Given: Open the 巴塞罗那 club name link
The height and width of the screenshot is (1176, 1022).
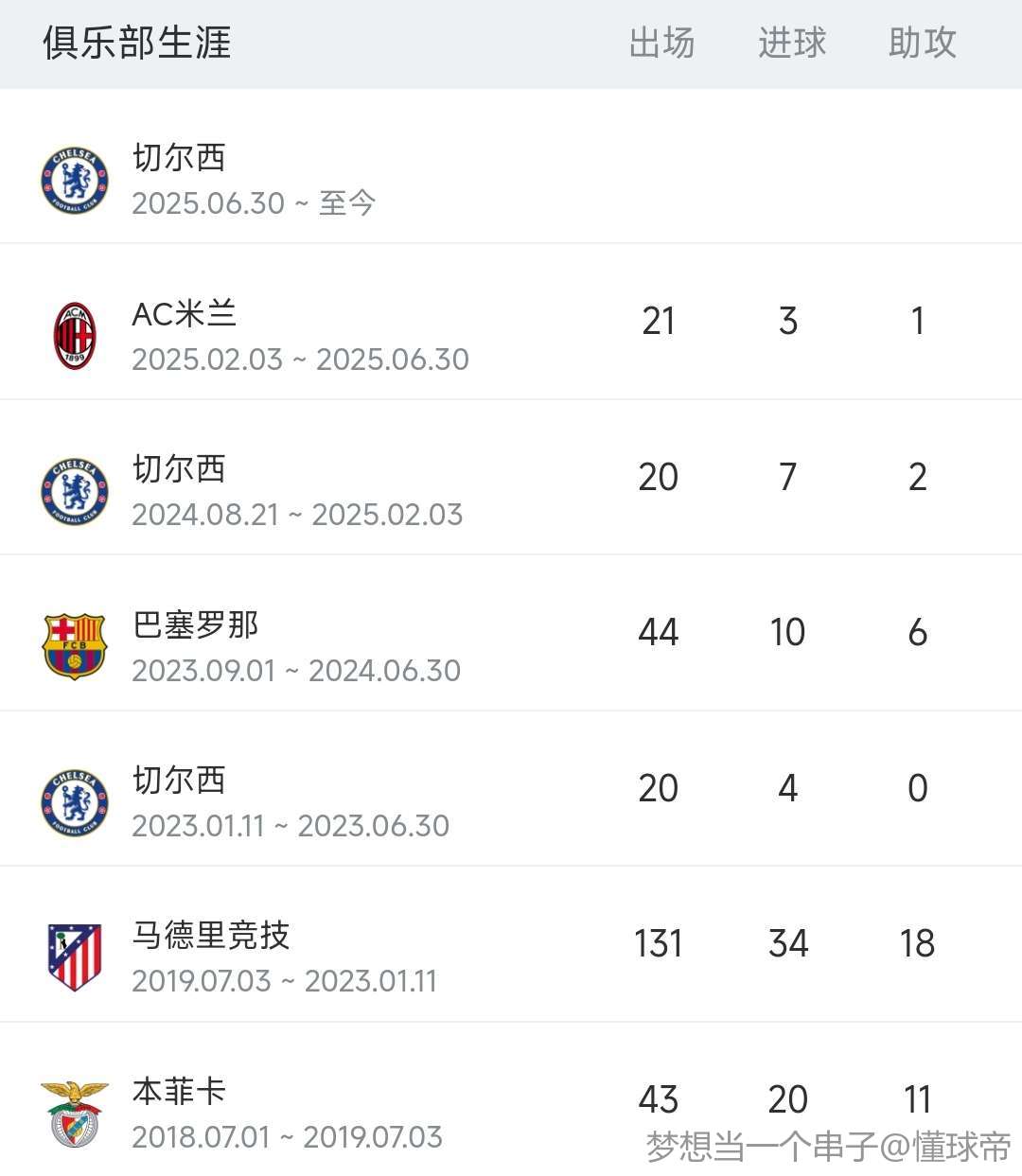Looking at the screenshot, I should 196,624.
